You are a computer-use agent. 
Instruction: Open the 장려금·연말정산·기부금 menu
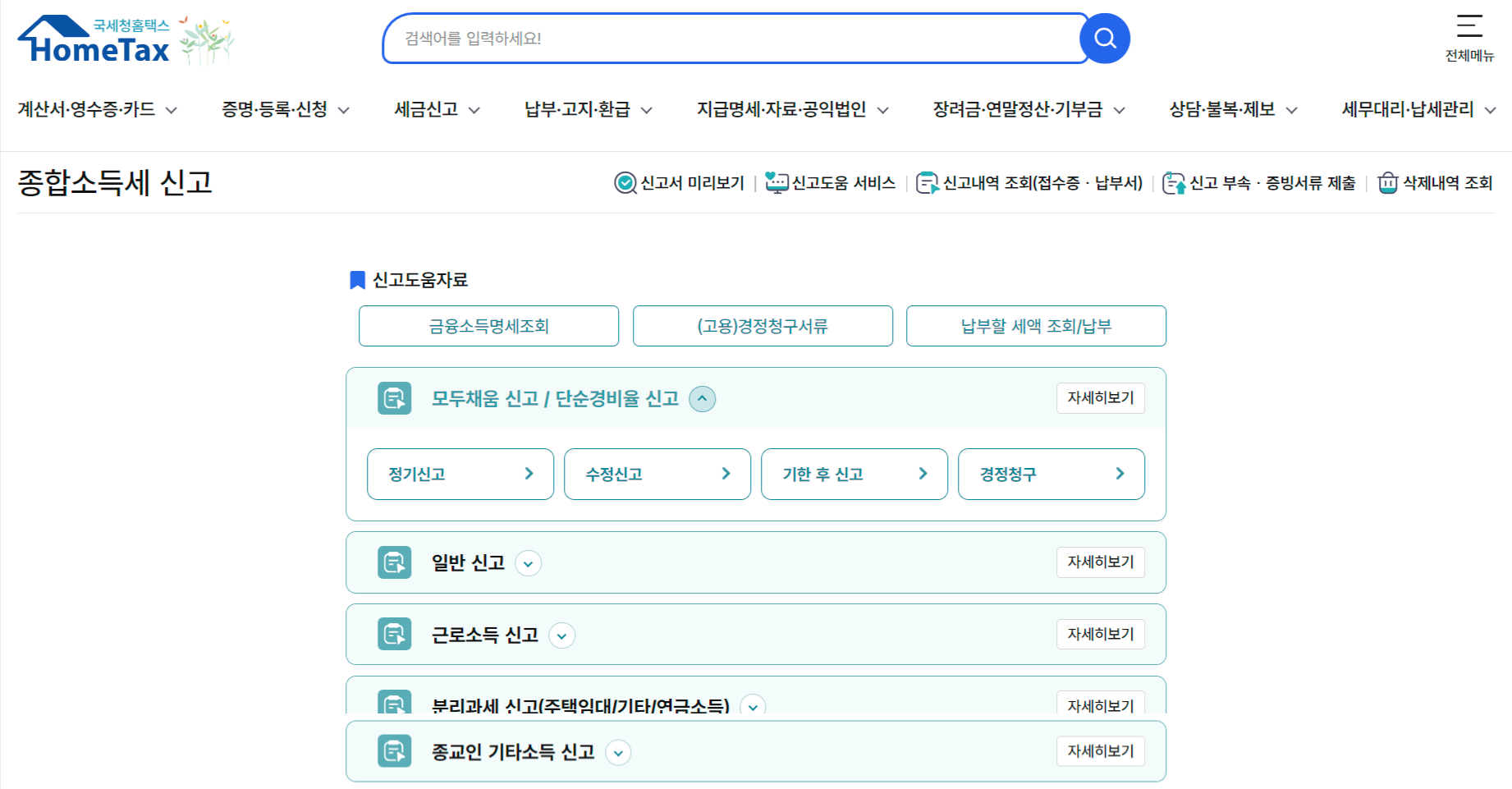click(1021, 109)
